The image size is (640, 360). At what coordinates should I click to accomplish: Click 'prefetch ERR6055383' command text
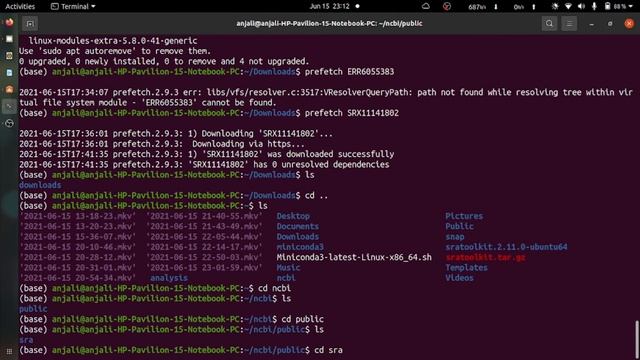pos(349,72)
